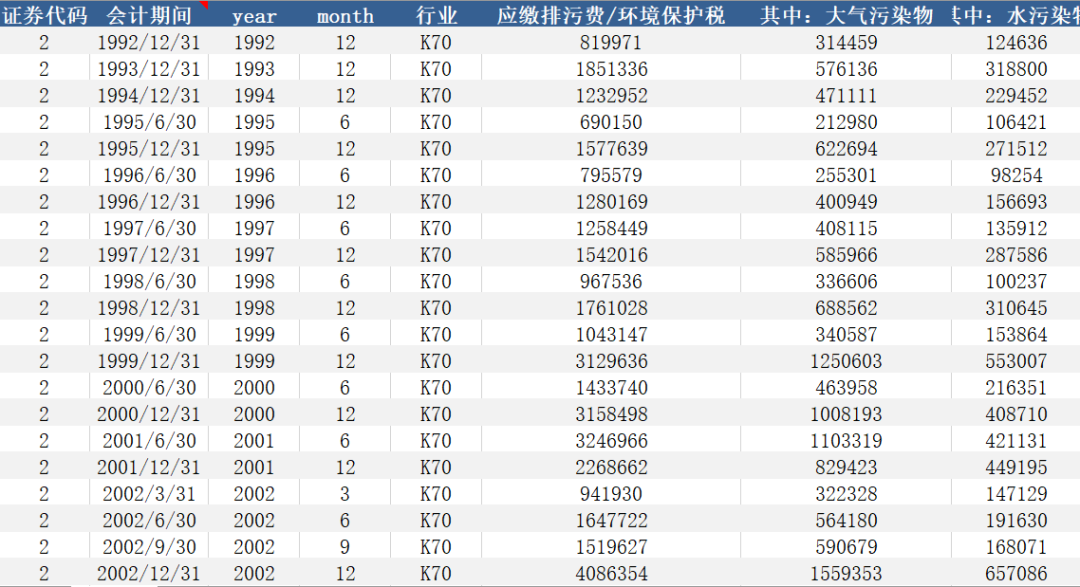Image resolution: width=1080 pixels, height=587 pixels.
Task: Click the tax value 1542016
Action: (612, 255)
